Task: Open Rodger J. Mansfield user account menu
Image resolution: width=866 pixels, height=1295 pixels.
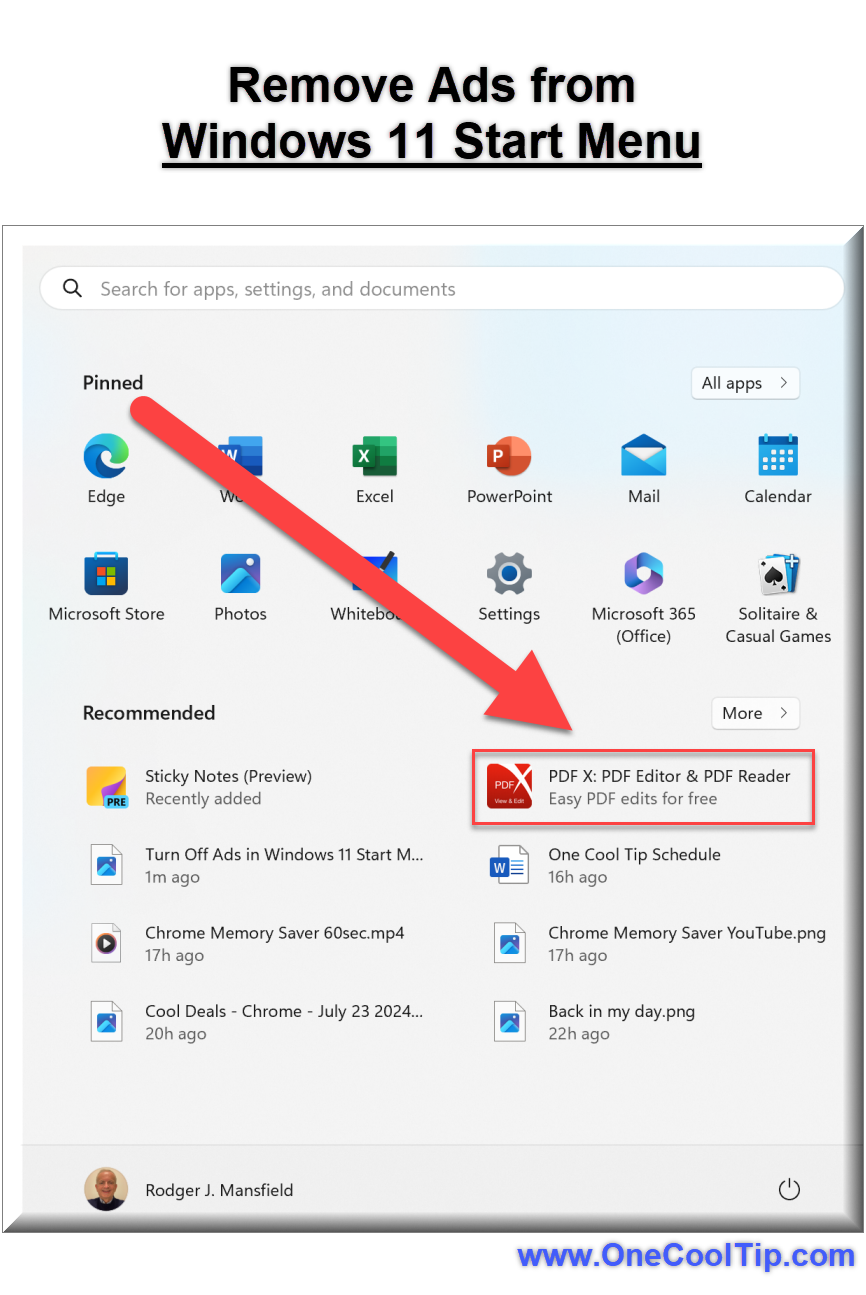Action: coord(190,1190)
